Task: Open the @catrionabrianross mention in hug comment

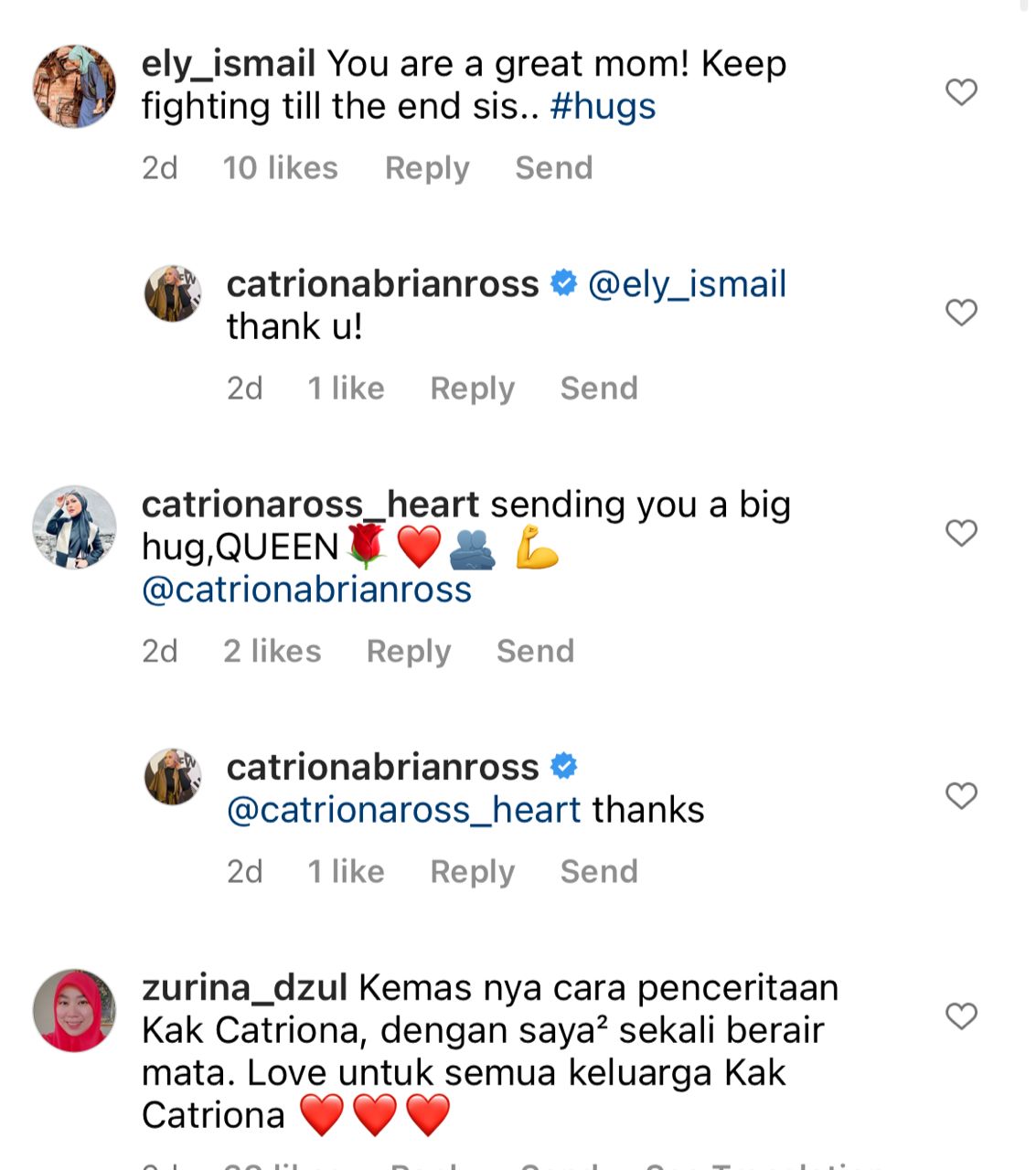Action: 306,590
